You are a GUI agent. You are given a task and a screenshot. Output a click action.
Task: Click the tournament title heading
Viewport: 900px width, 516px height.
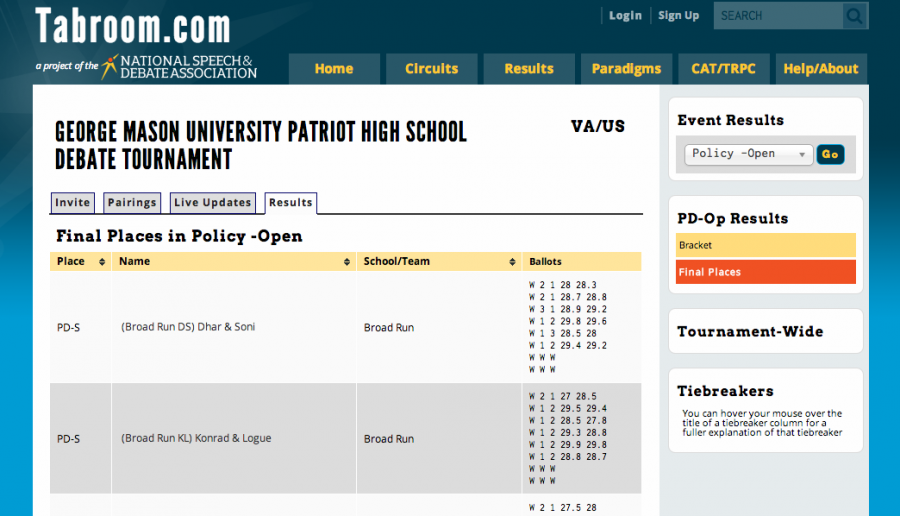[x=261, y=146]
